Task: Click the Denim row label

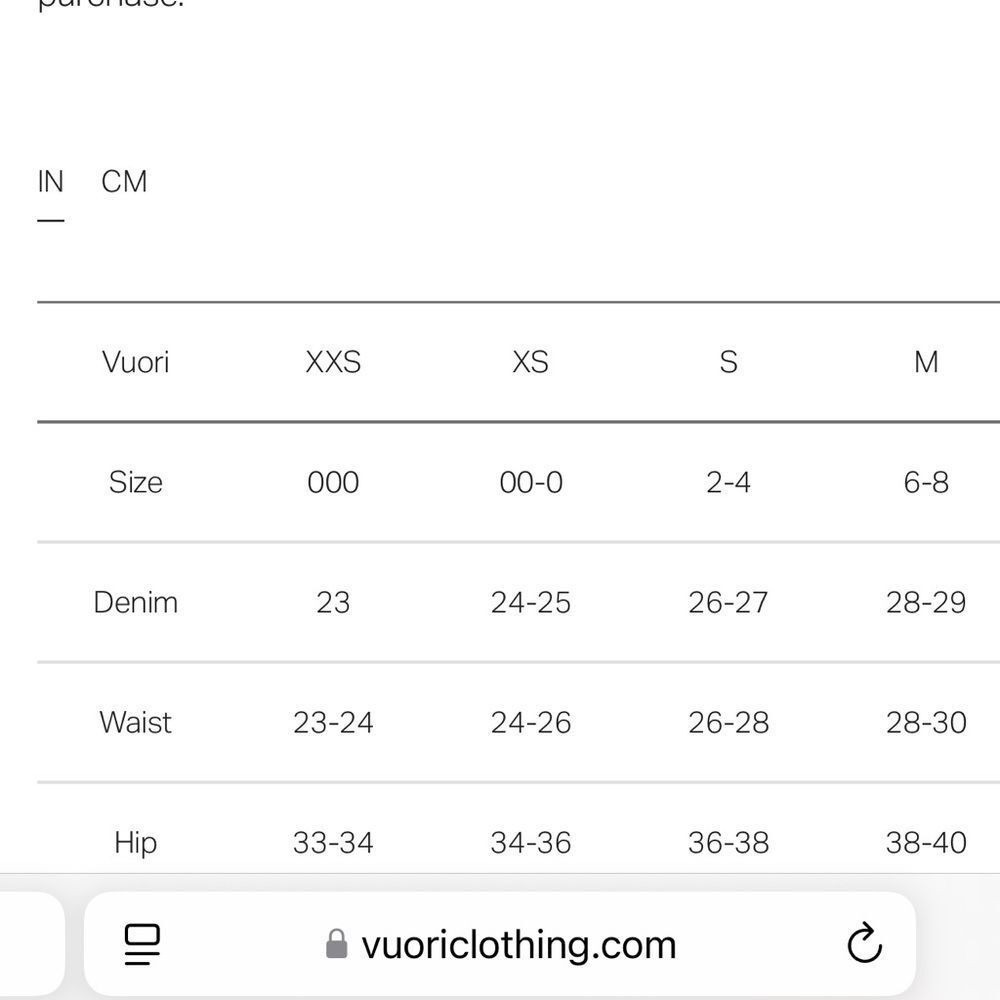Action: (135, 603)
